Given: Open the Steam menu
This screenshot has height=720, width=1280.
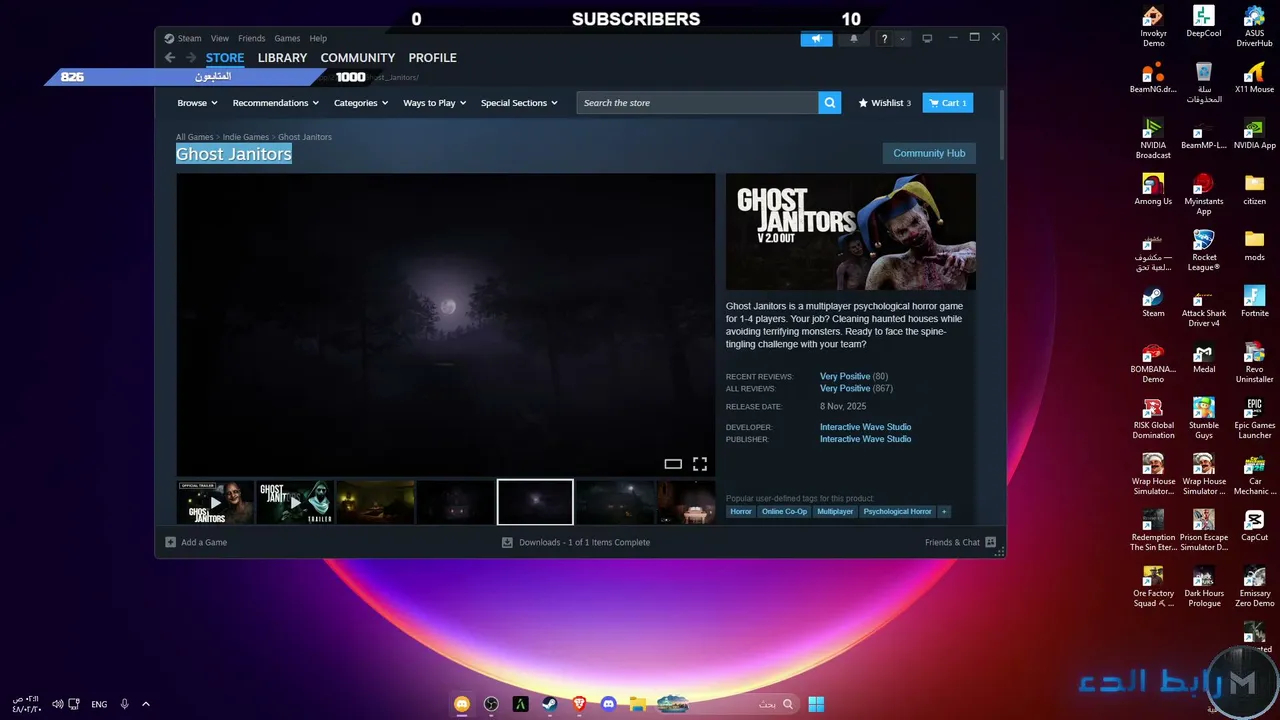Looking at the screenshot, I should [183, 39].
